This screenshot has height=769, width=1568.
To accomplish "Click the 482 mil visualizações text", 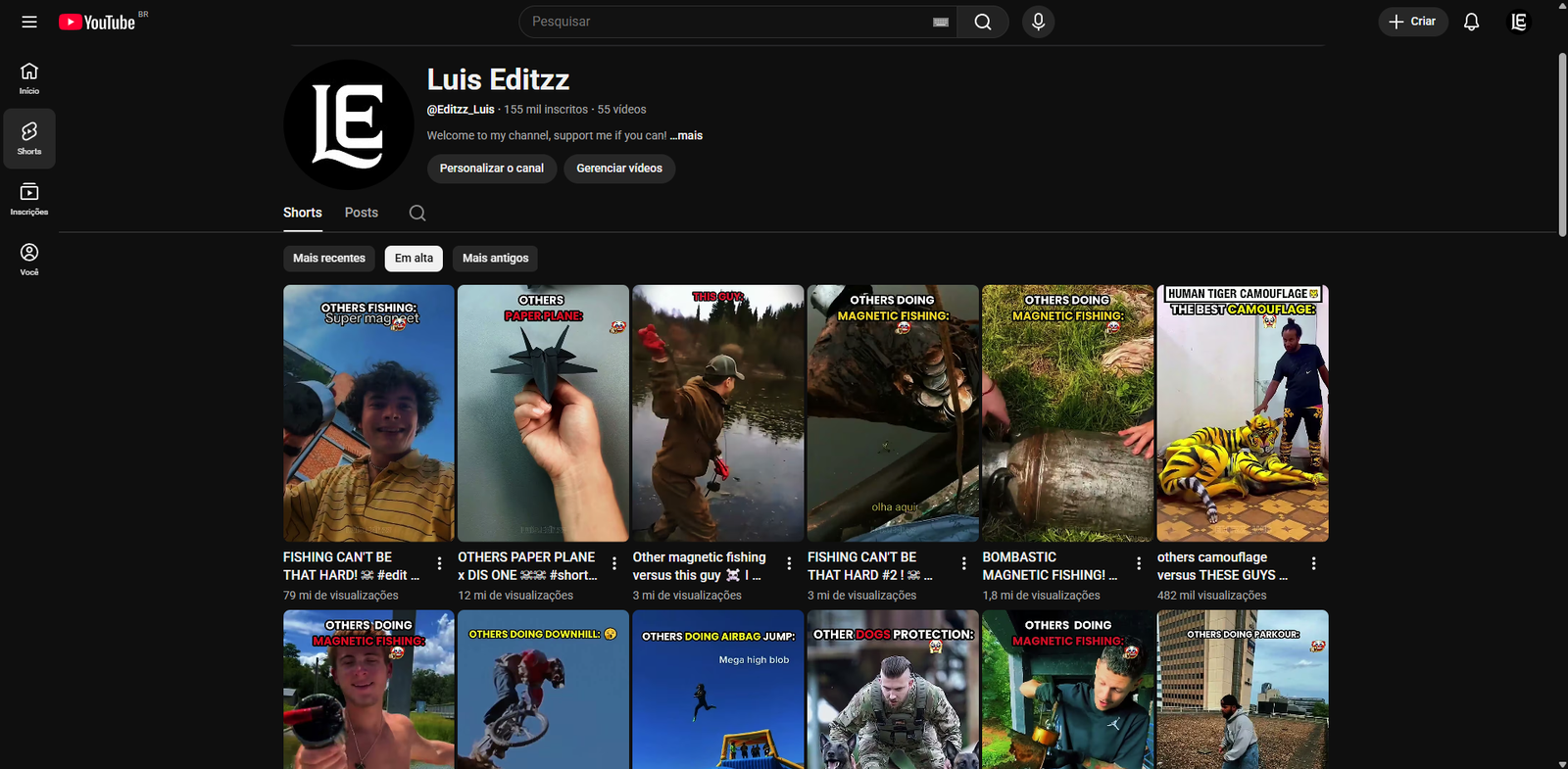I will coord(1212,596).
